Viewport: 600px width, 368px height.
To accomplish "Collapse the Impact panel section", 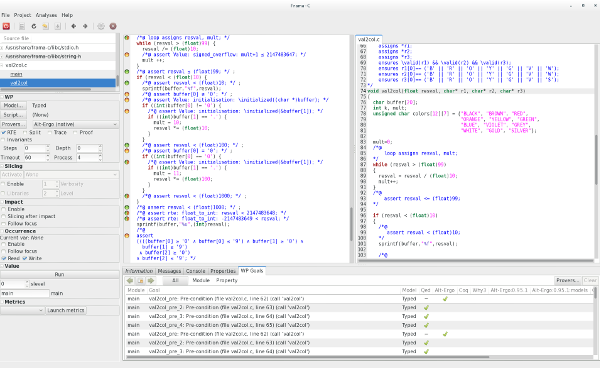I will (x=2, y=202).
